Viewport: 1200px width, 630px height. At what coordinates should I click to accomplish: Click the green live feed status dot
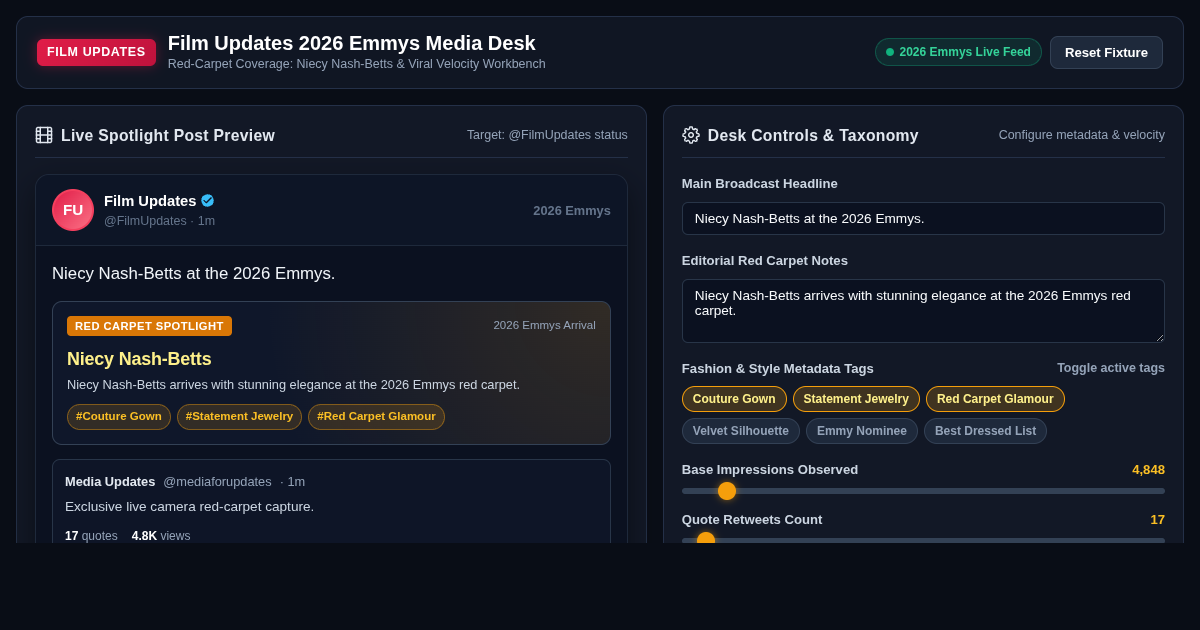pyautogui.click(x=890, y=52)
